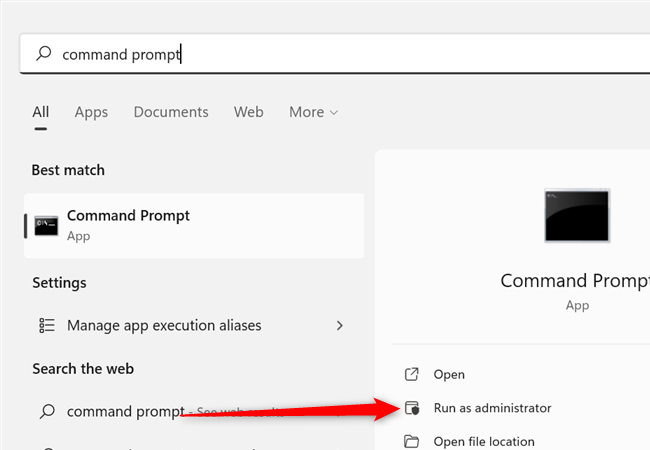Switch to the Apps tab
The image size is (650, 450).
(91, 112)
